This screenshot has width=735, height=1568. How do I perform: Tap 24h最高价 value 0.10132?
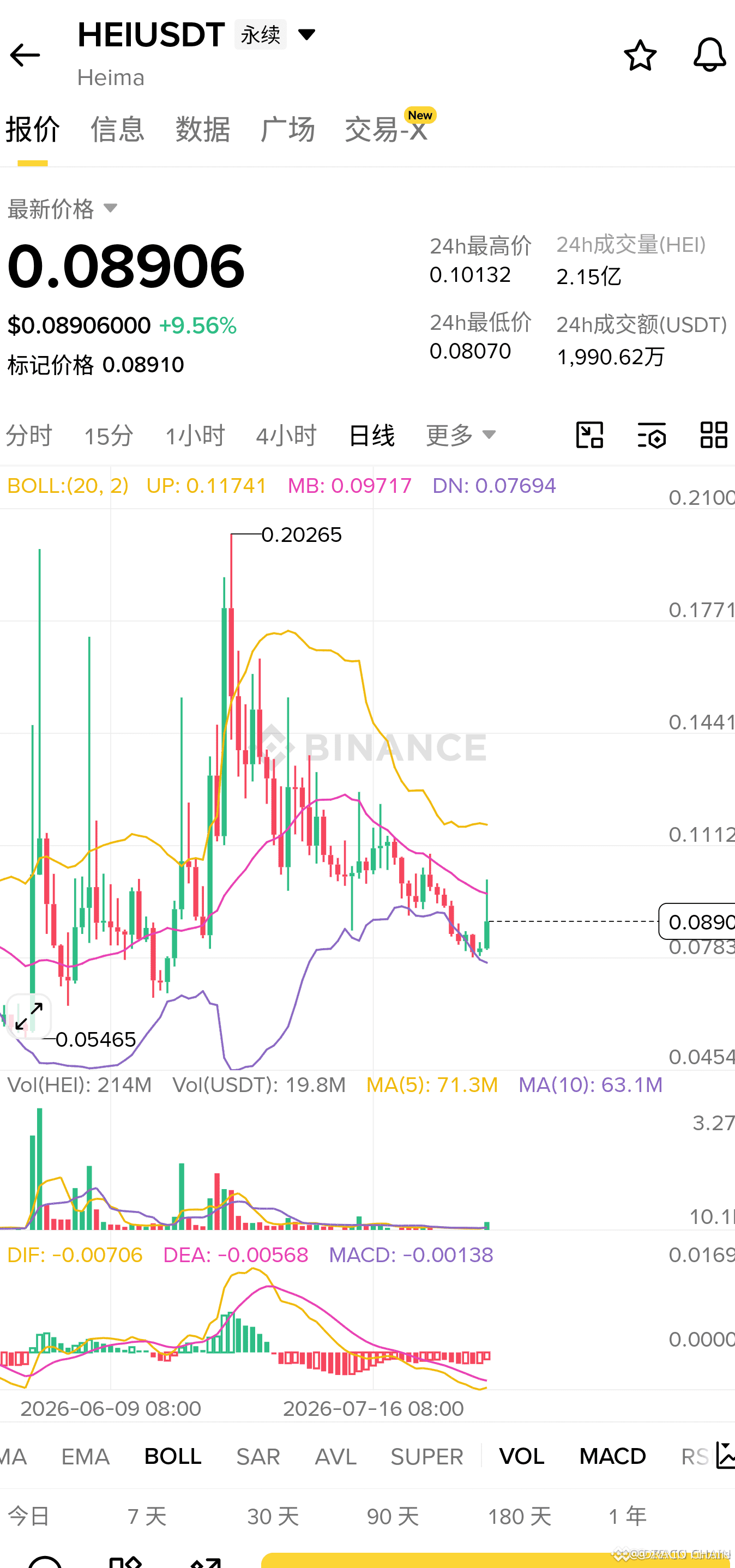point(470,275)
